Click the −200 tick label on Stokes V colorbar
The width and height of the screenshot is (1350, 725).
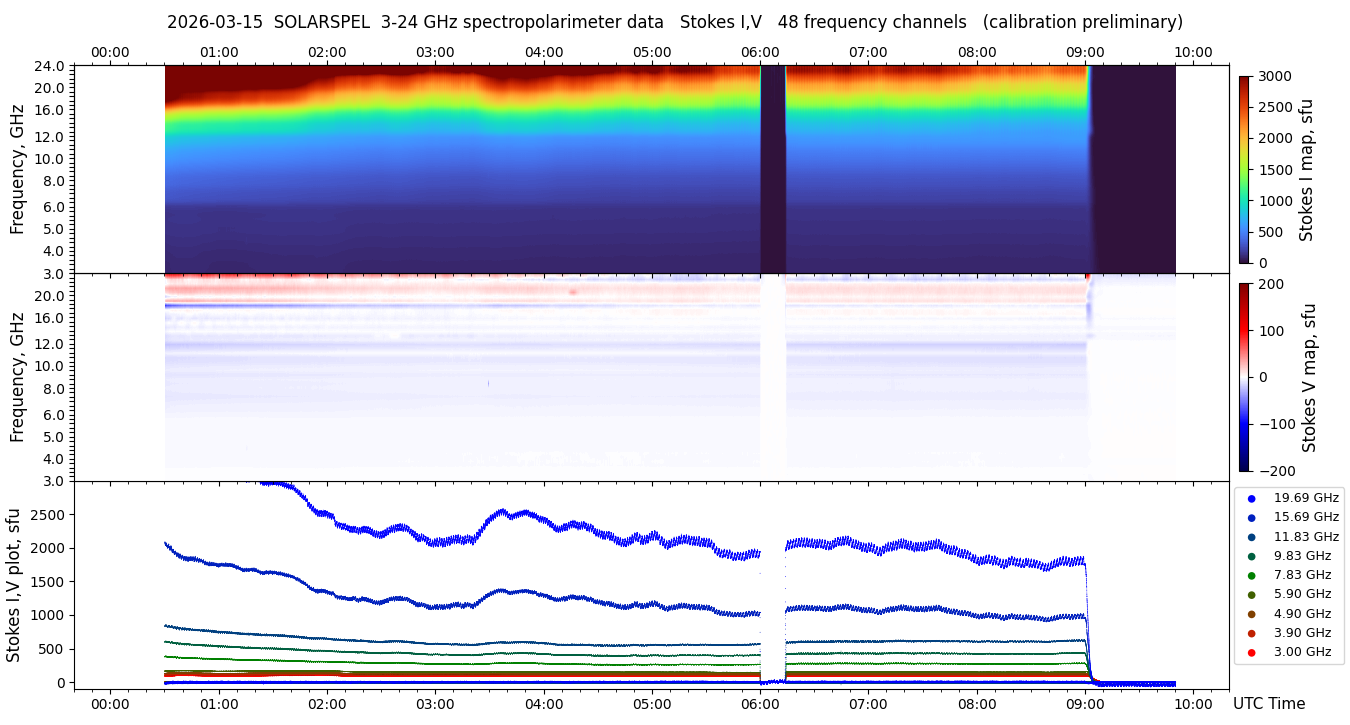coord(1279,470)
